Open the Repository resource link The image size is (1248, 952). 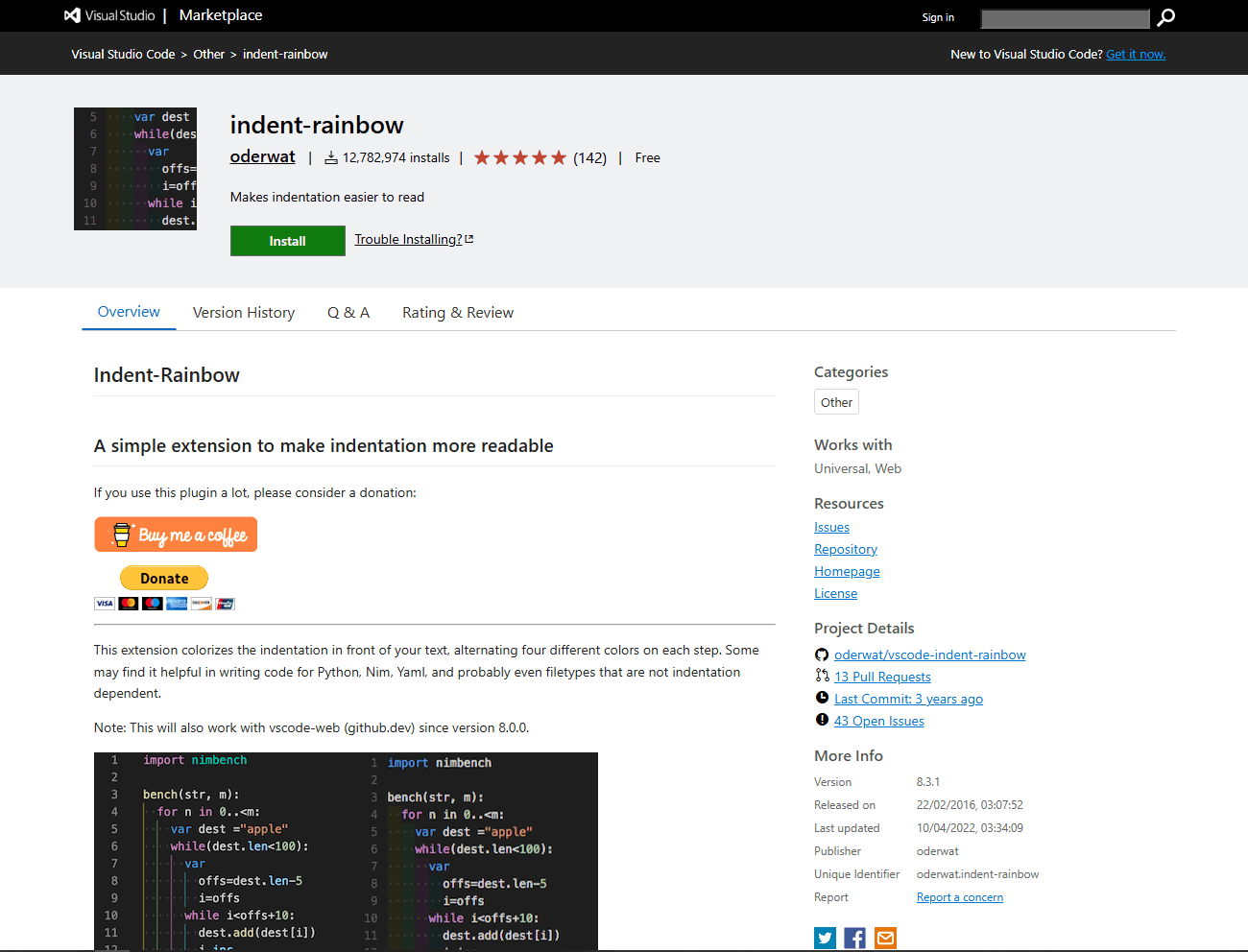click(x=846, y=549)
